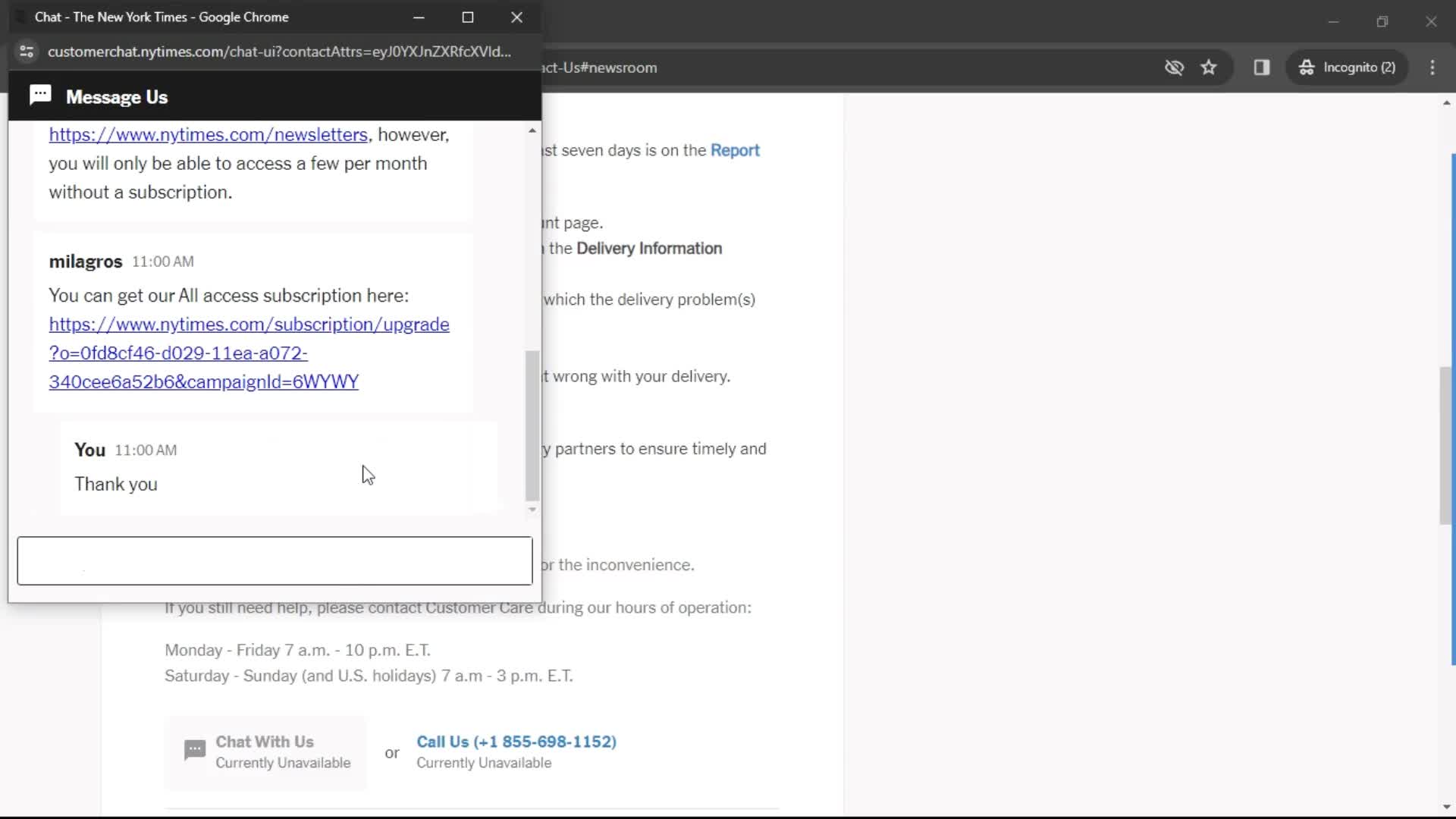
Task: Click the Report link on the main page
Action: pyautogui.click(x=735, y=150)
